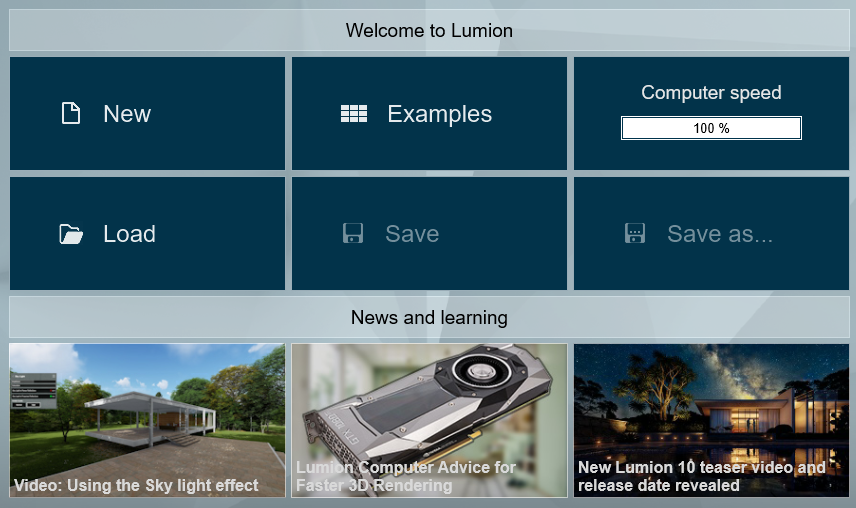Click the floppy disk icon beside Save
The width and height of the screenshot is (856, 508).
[x=352, y=234]
